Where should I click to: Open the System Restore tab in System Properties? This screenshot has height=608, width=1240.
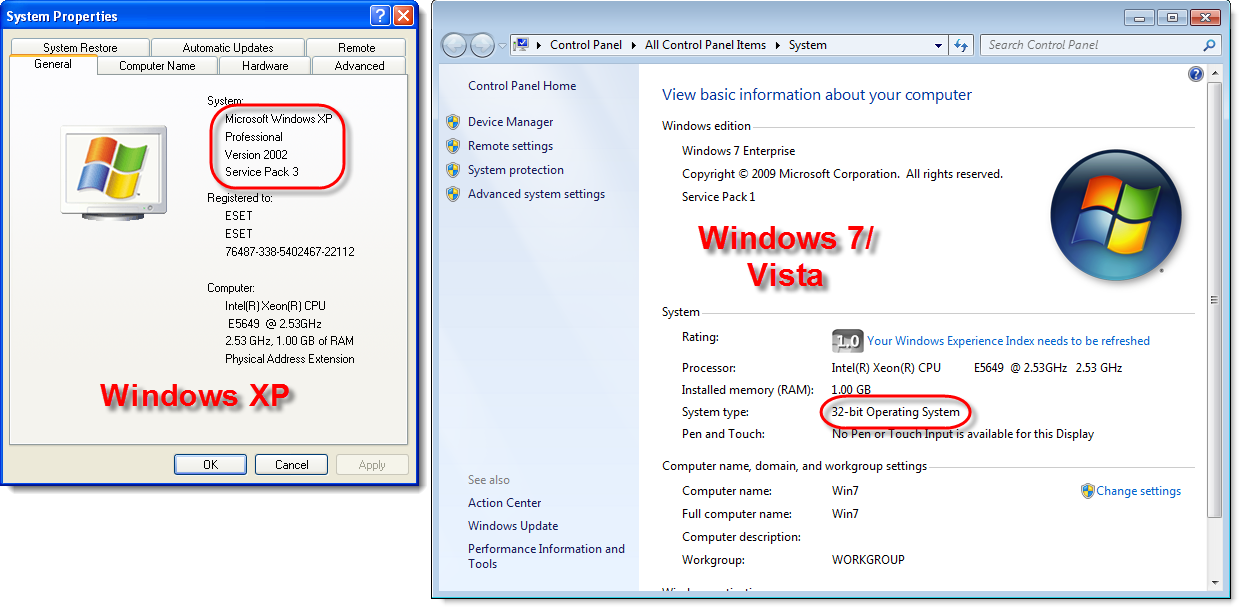80,47
